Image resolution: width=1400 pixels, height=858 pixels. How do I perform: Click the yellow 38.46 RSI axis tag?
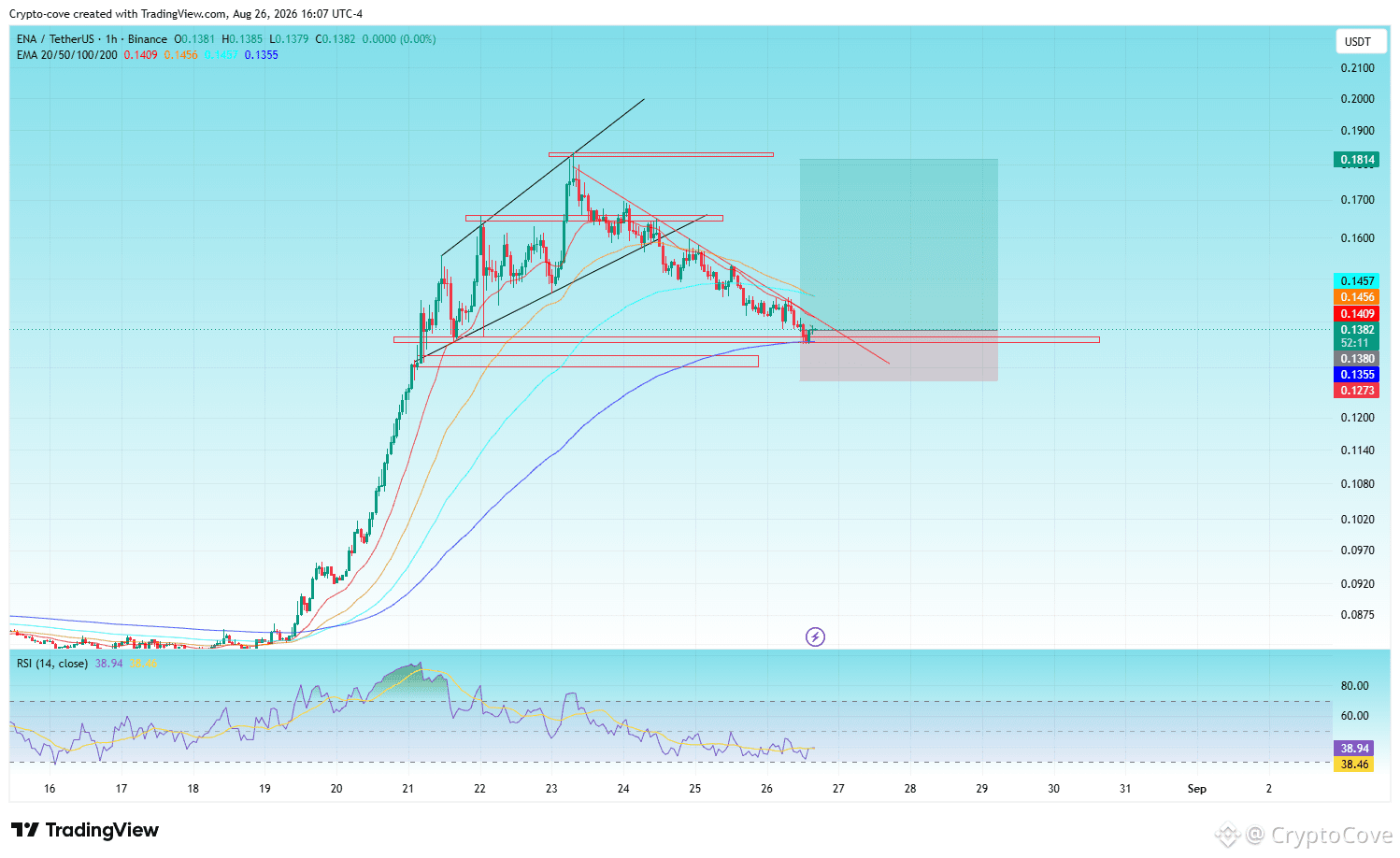(1354, 765)
